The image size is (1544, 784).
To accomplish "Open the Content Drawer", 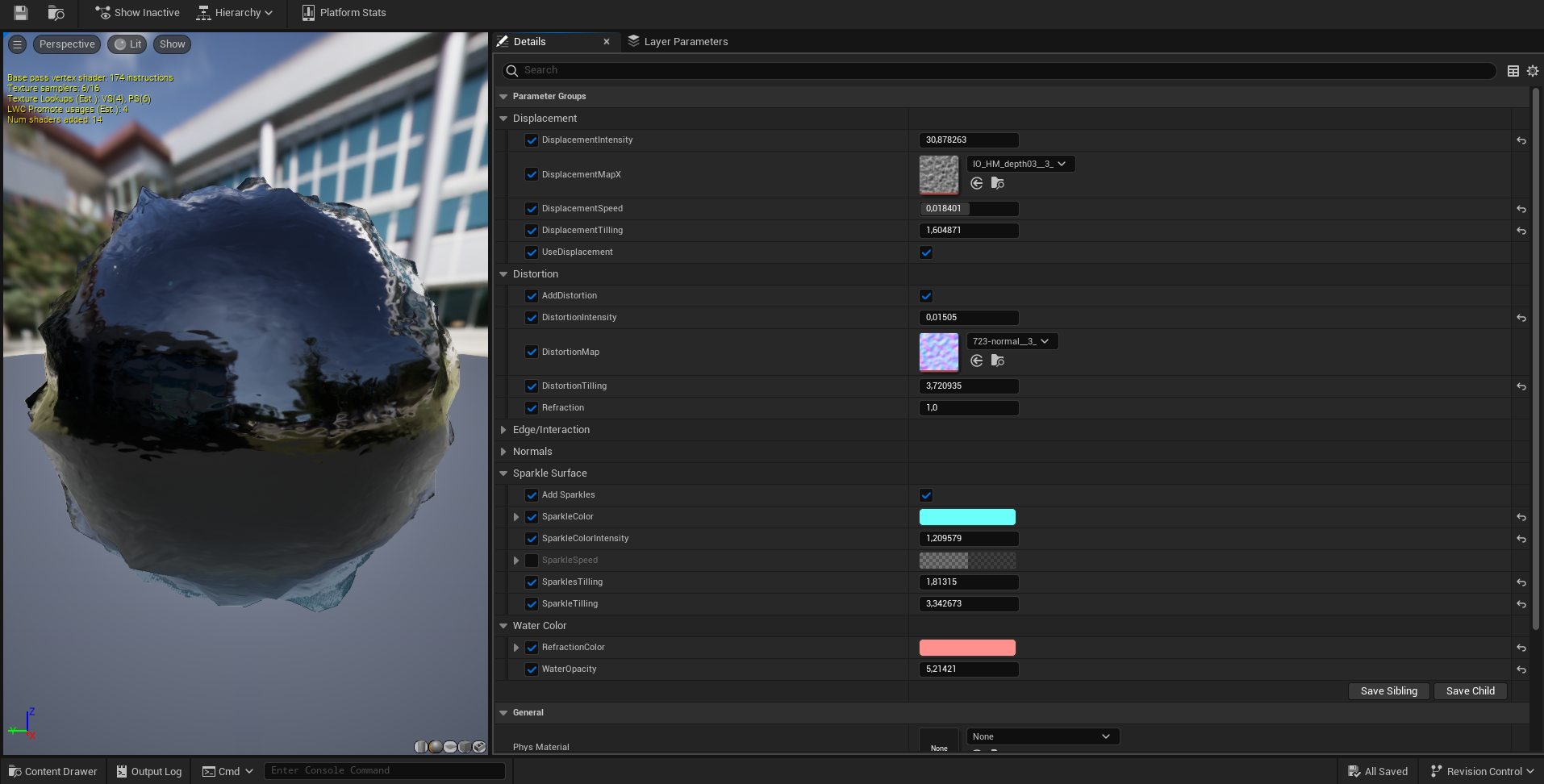I will [53, 771].
